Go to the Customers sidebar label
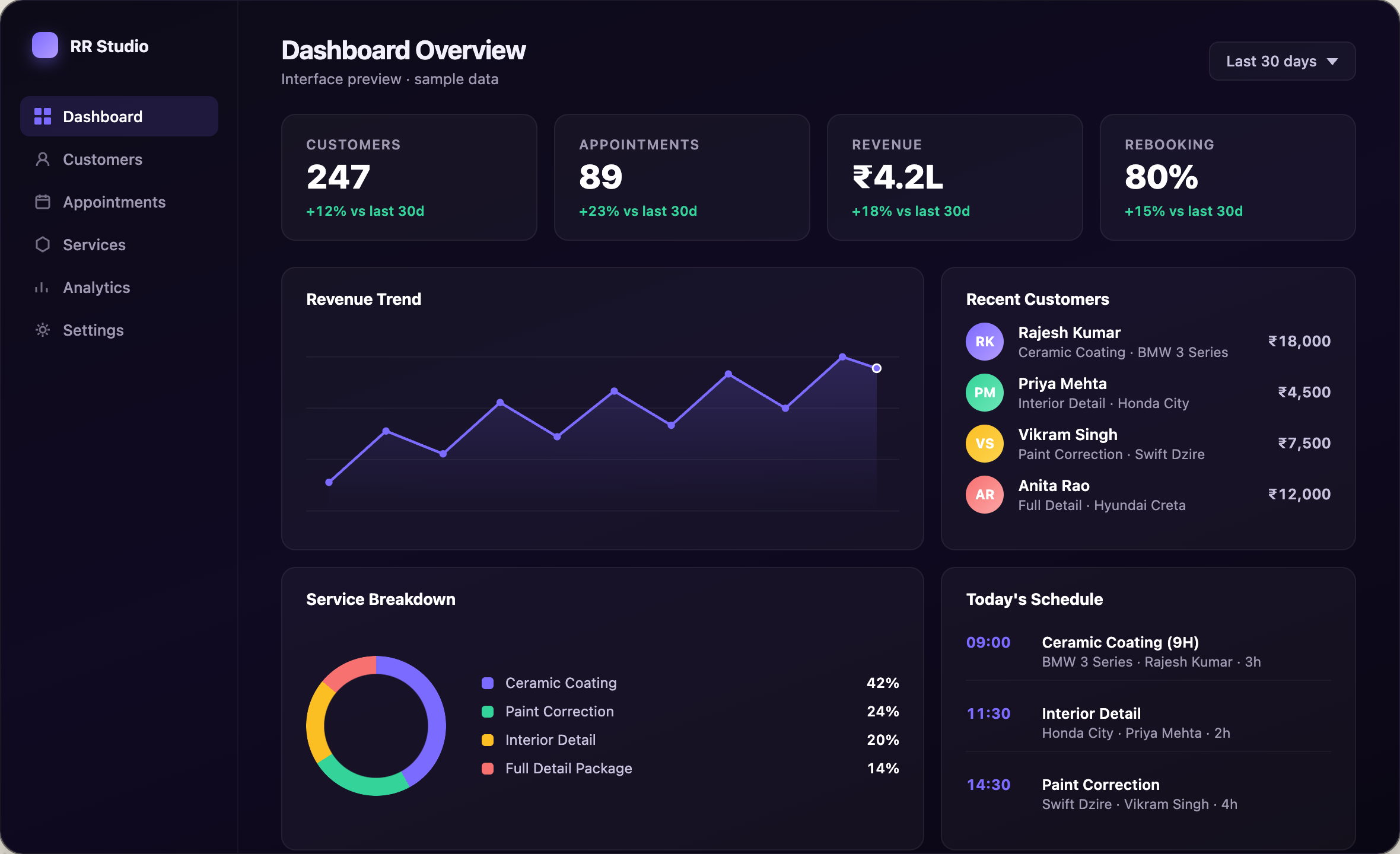Viewport: 1400px width, 854px height. tap(103, 160)
